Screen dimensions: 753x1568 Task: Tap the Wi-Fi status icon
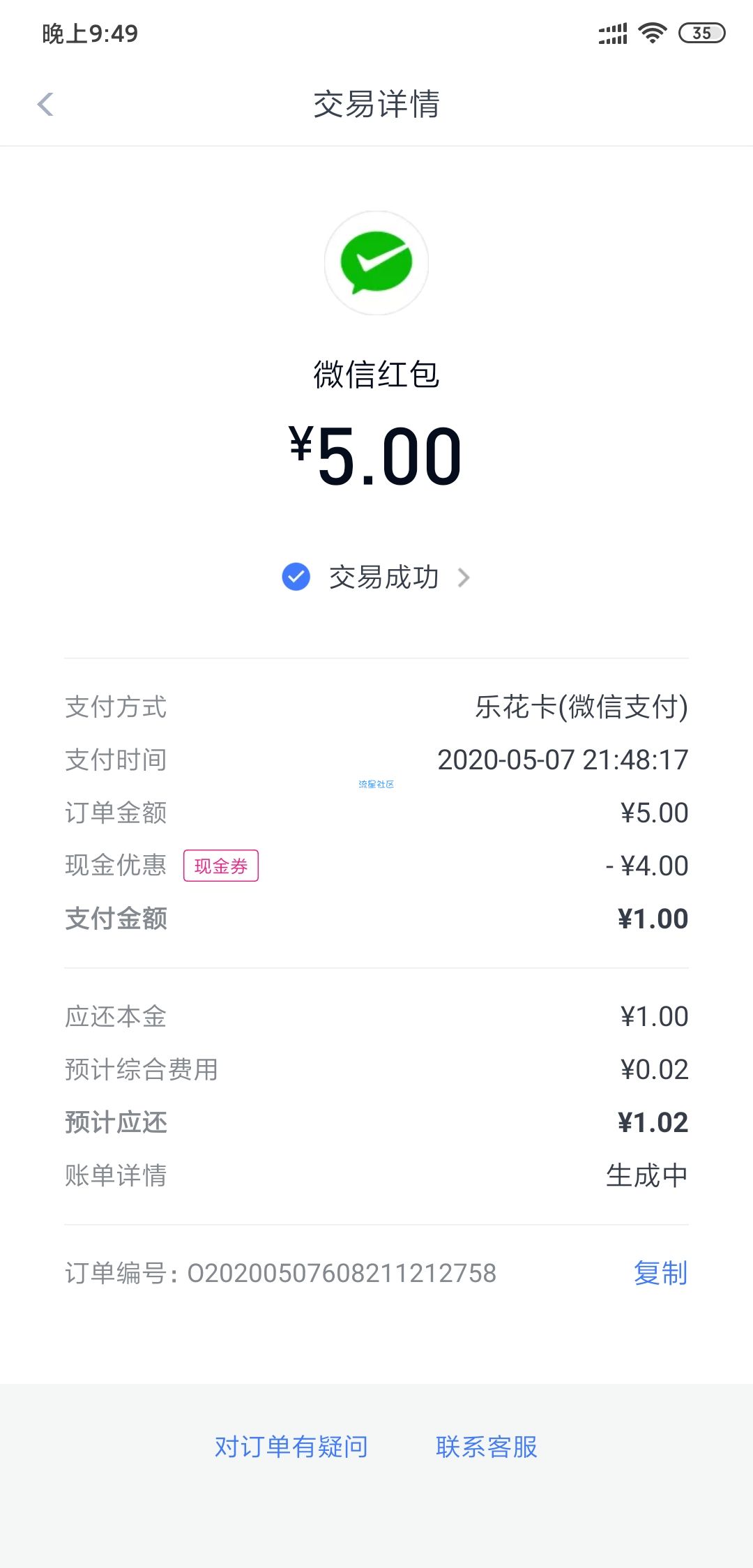(x=653, y=33)
